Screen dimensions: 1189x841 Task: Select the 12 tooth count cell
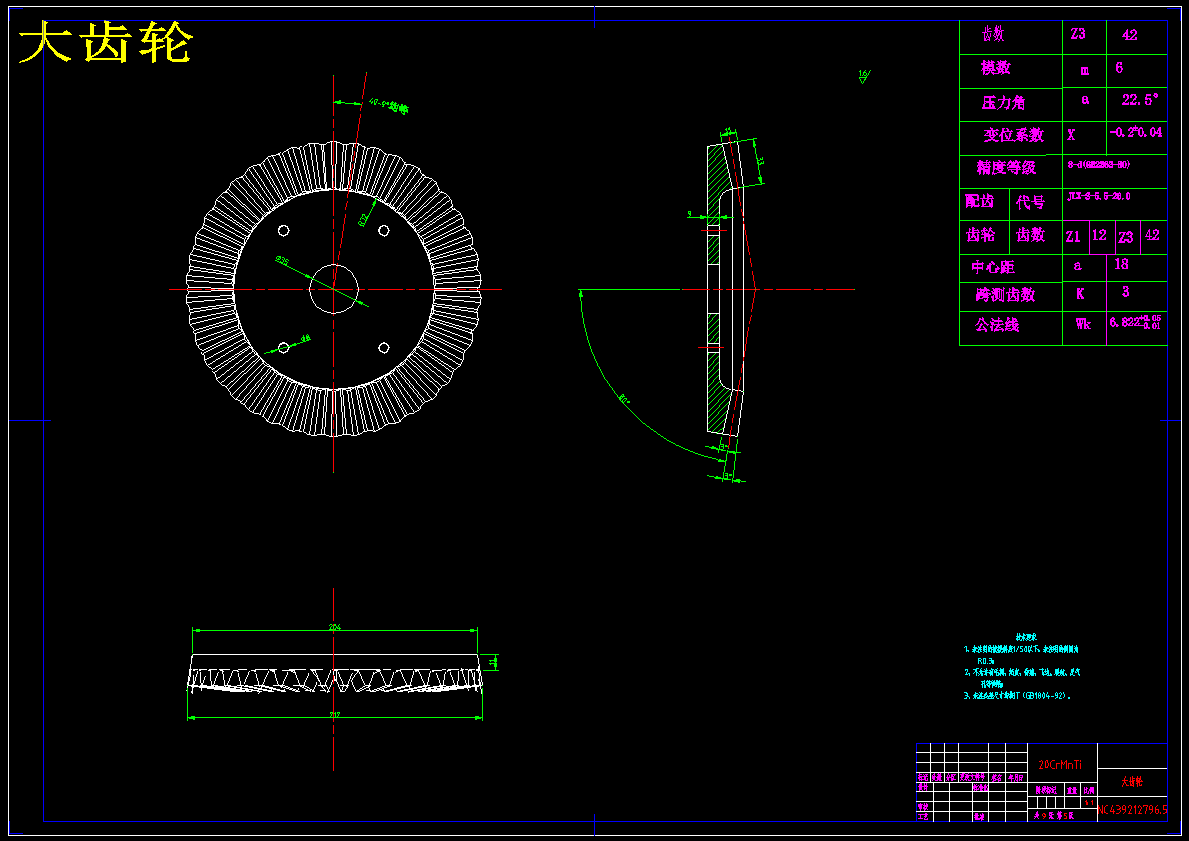(1100, 235)
